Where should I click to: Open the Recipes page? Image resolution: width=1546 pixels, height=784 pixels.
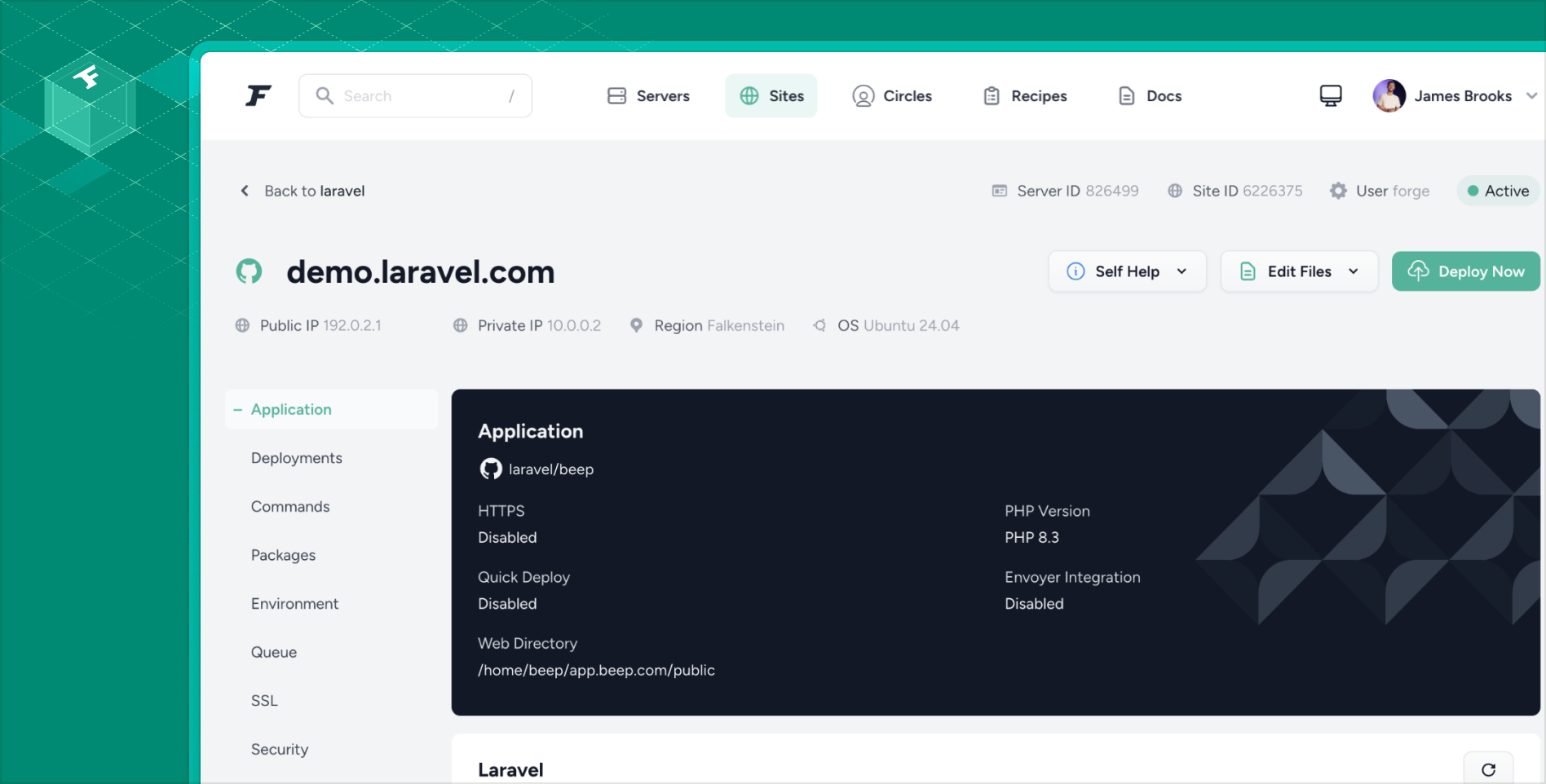(x=1025, y=96)
